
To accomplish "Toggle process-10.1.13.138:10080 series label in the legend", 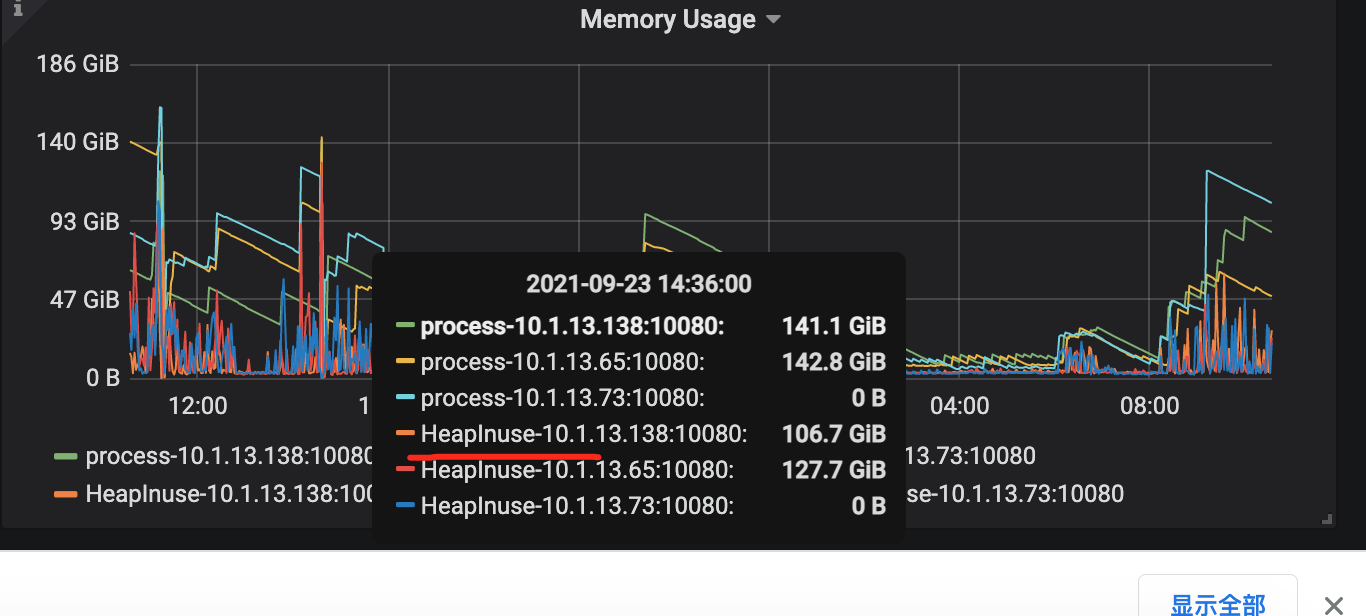I will coord(229,457).
